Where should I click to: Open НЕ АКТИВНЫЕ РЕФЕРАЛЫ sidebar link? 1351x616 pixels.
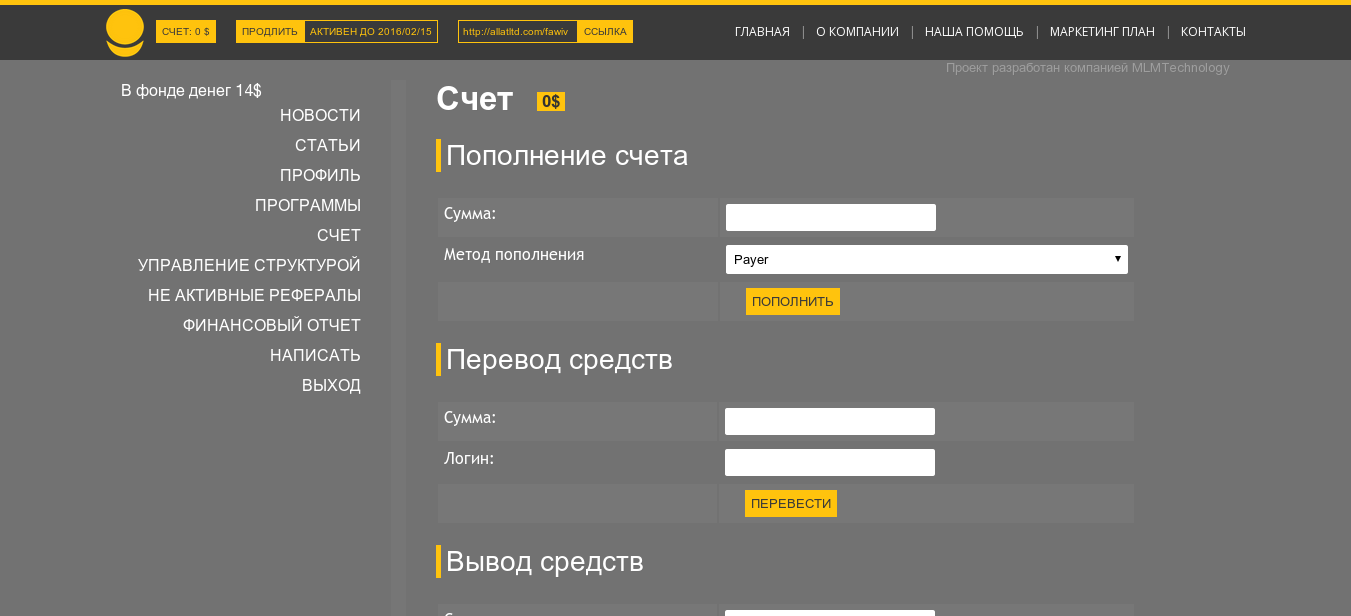[254, 296]
